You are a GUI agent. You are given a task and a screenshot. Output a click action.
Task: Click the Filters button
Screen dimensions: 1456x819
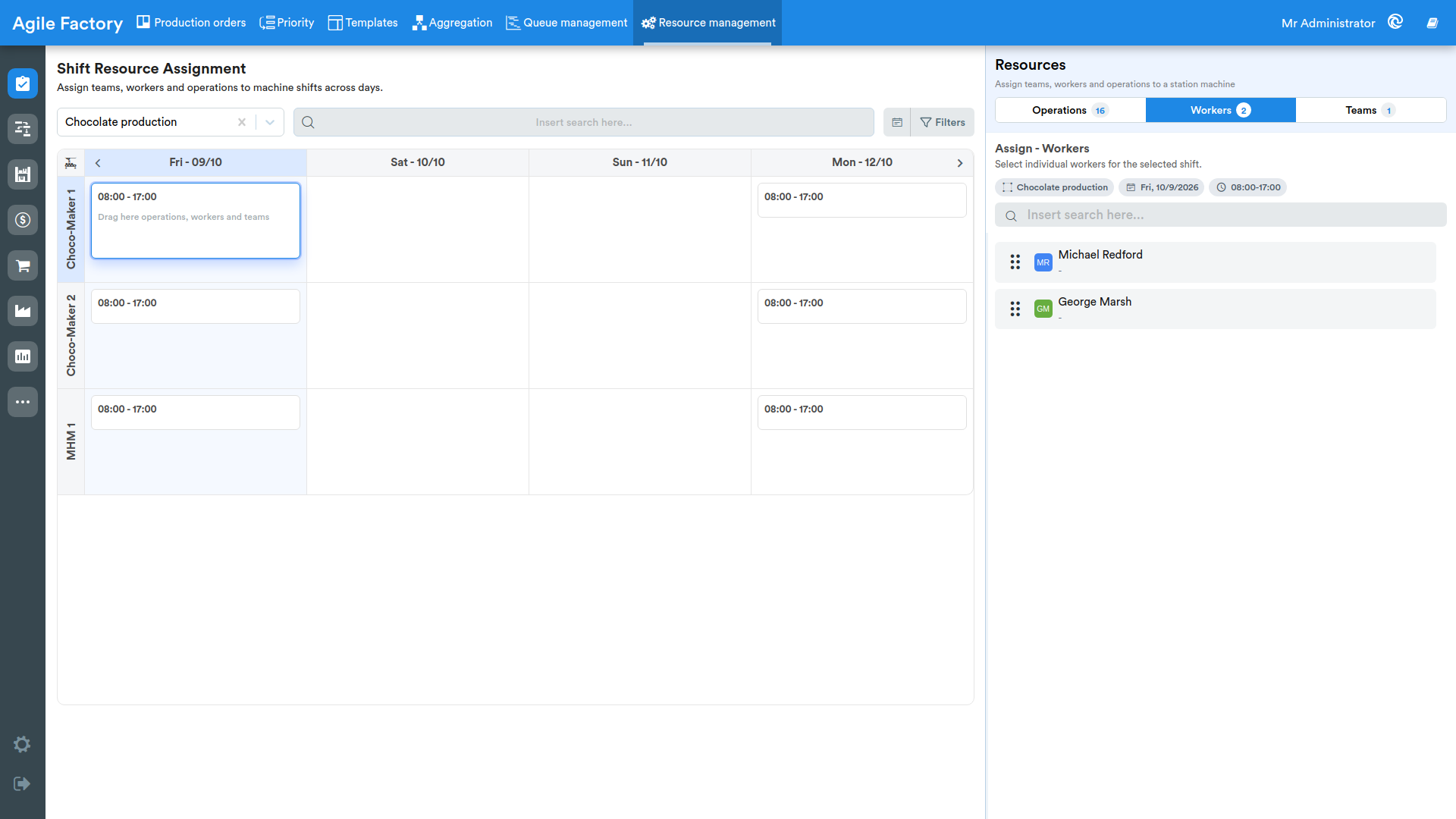(x=943, y=122)
